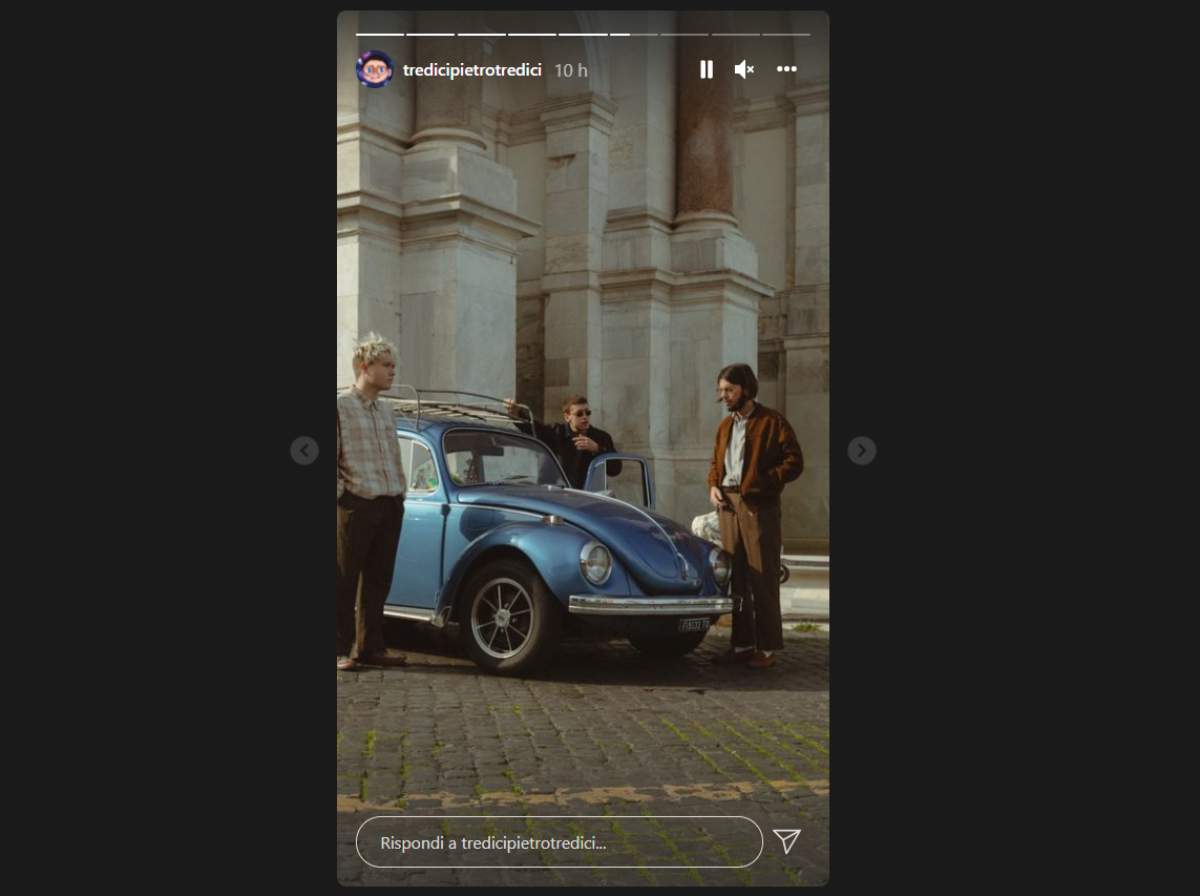Click the first story progress segment
This screenshot has height=896, width=1200.
tap(380, 34)
